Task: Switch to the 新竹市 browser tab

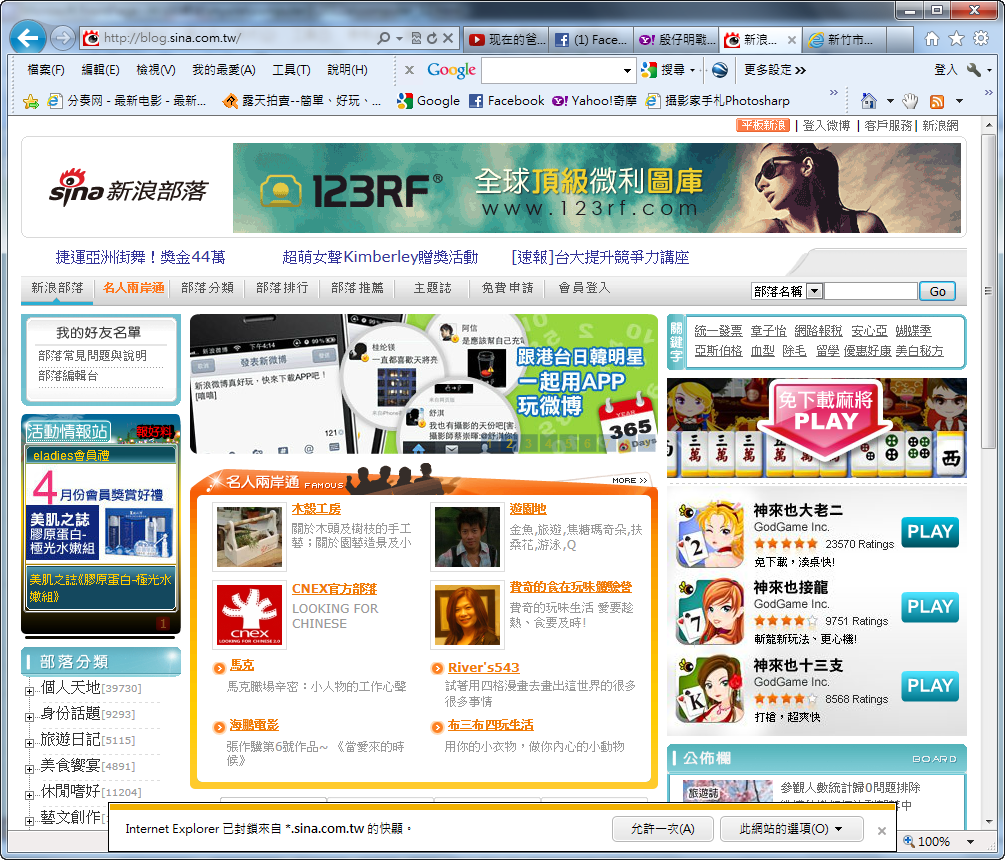Action: [x=843, y=40]
